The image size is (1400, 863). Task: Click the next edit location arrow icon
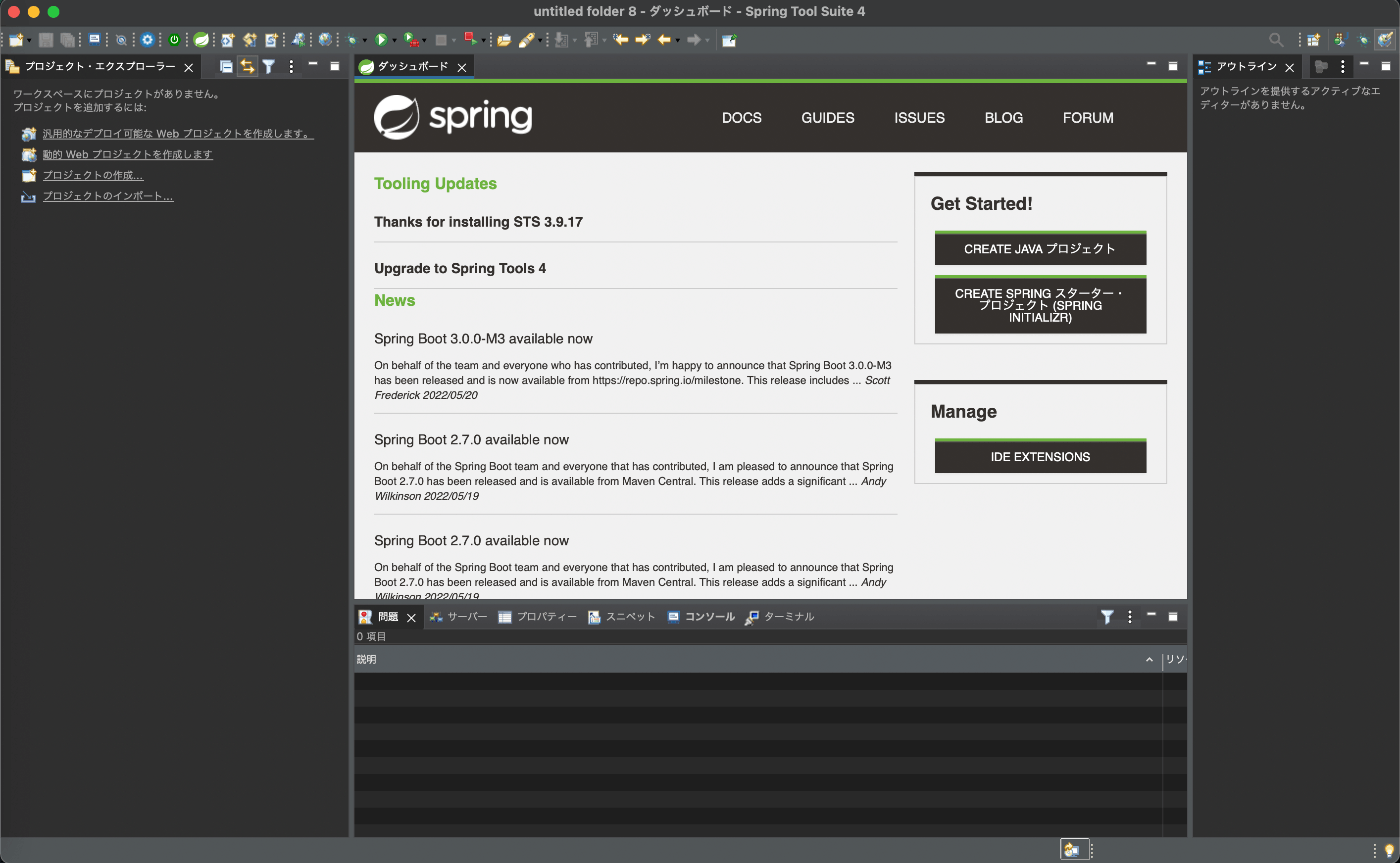[x=642, y=40]
